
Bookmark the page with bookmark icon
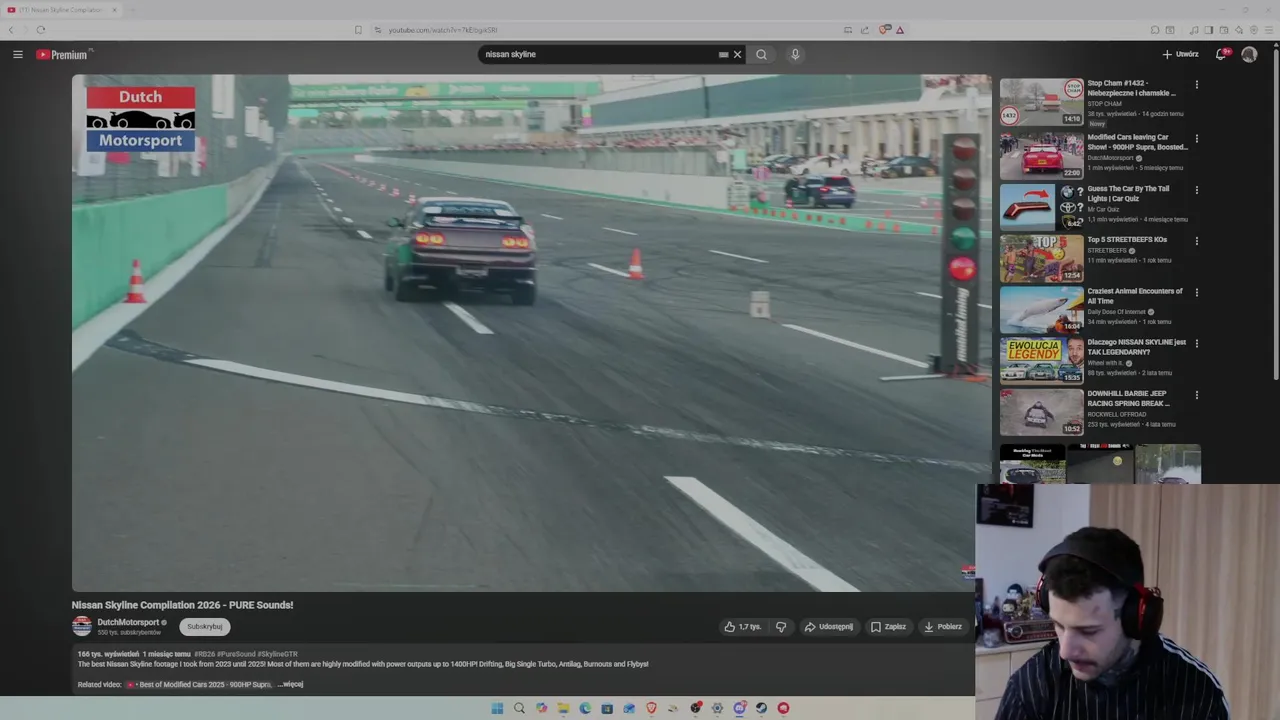click(x=358, y=30)
